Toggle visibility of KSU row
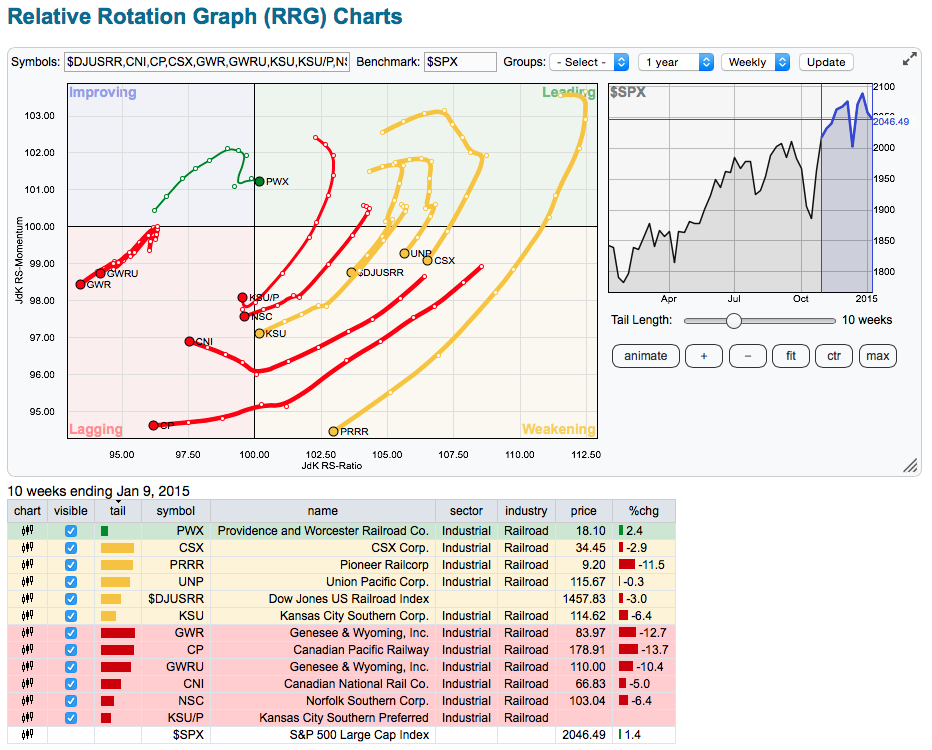Screen dimensions: 932x750 [71, 616]
